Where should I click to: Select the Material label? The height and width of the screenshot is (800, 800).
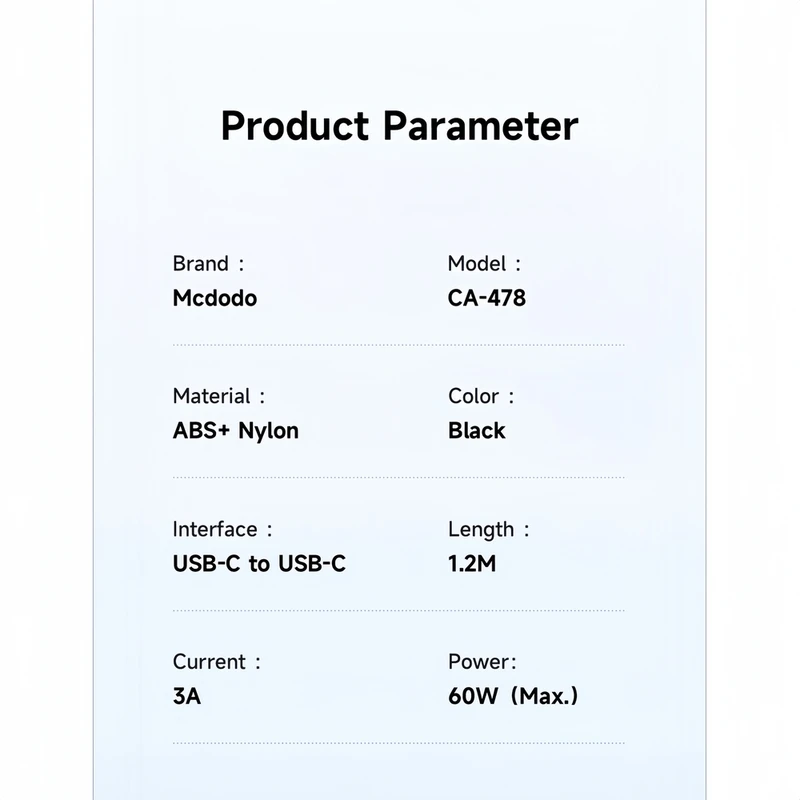[219, 396]
